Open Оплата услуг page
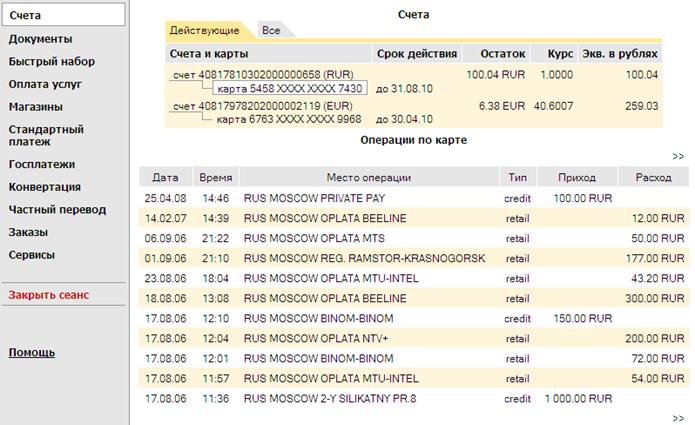The height and width of the screenshot is (425, 695). tap(45, 84)
